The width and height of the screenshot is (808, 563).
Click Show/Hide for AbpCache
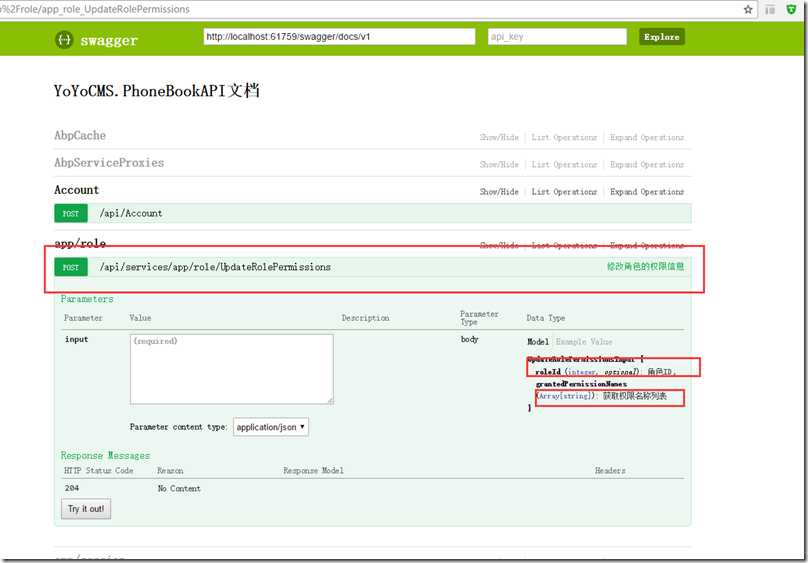(499, 137)
